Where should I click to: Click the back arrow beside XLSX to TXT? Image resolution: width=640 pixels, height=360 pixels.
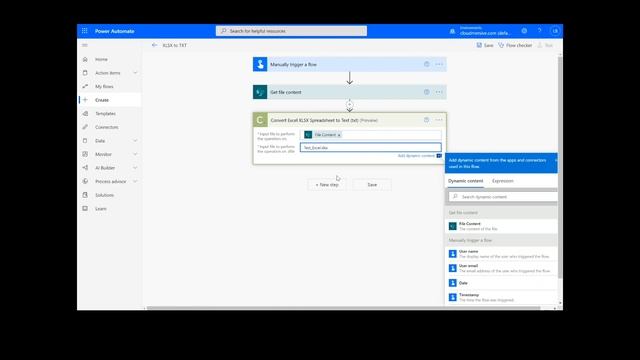point(154,45)
